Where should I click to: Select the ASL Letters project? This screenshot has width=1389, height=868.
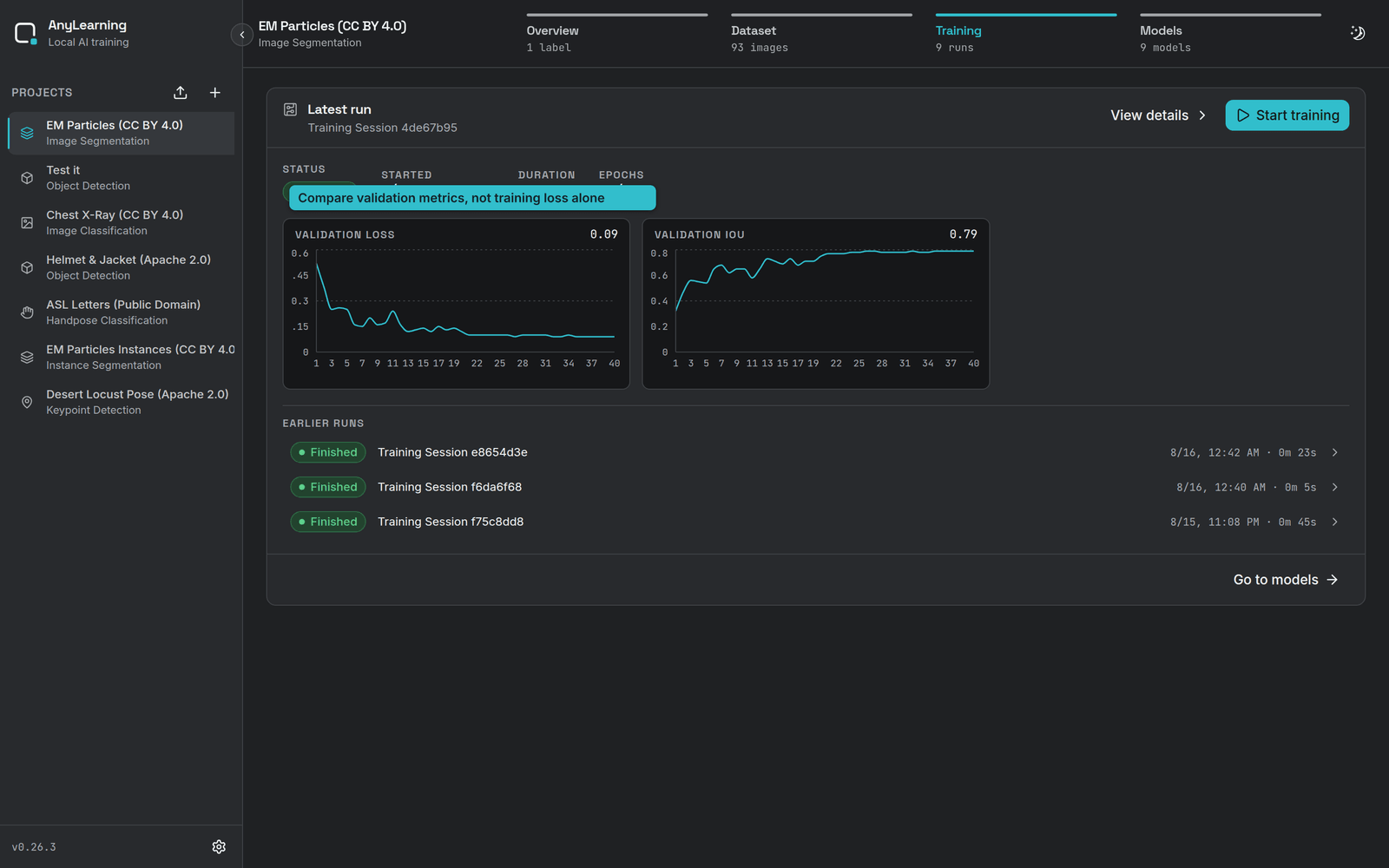(122, 312)
